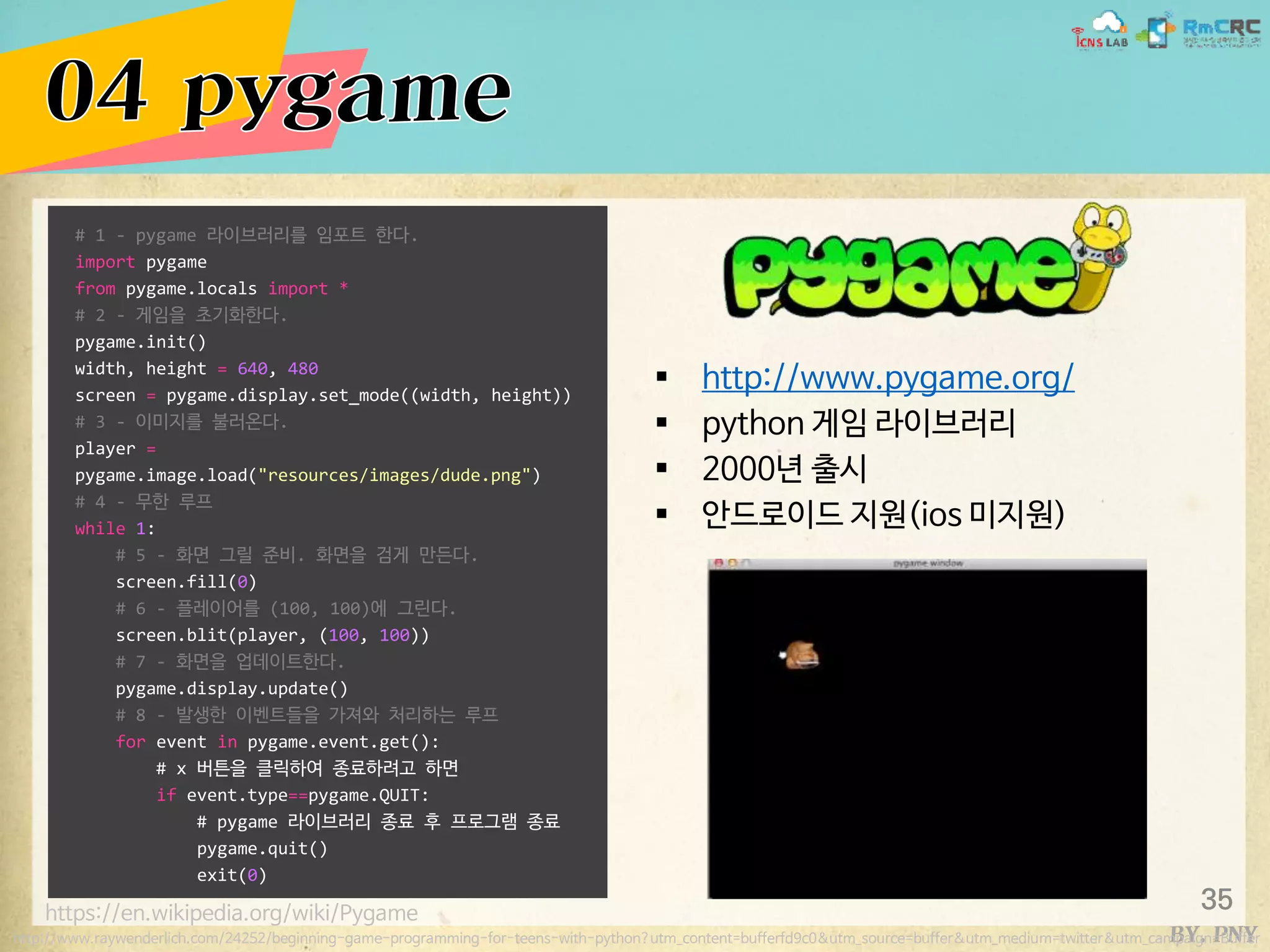Click the 'while 1:' code line
Viewport: 1270px width, 952px height.
[x=115, y=529]
